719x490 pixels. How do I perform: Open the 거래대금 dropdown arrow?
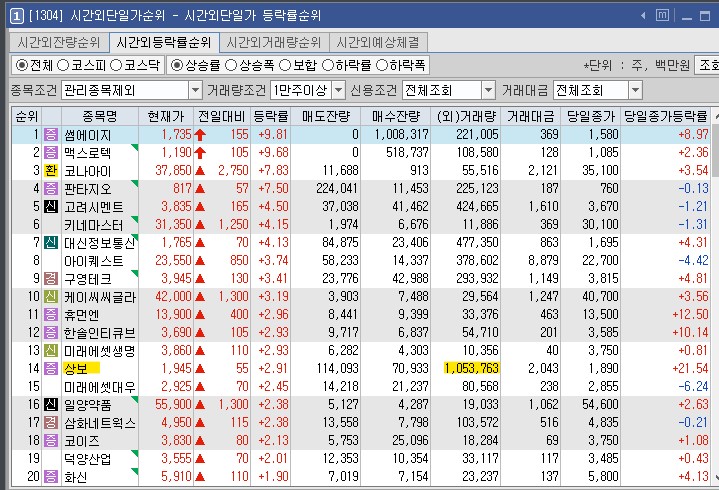(x=635, y=90)
